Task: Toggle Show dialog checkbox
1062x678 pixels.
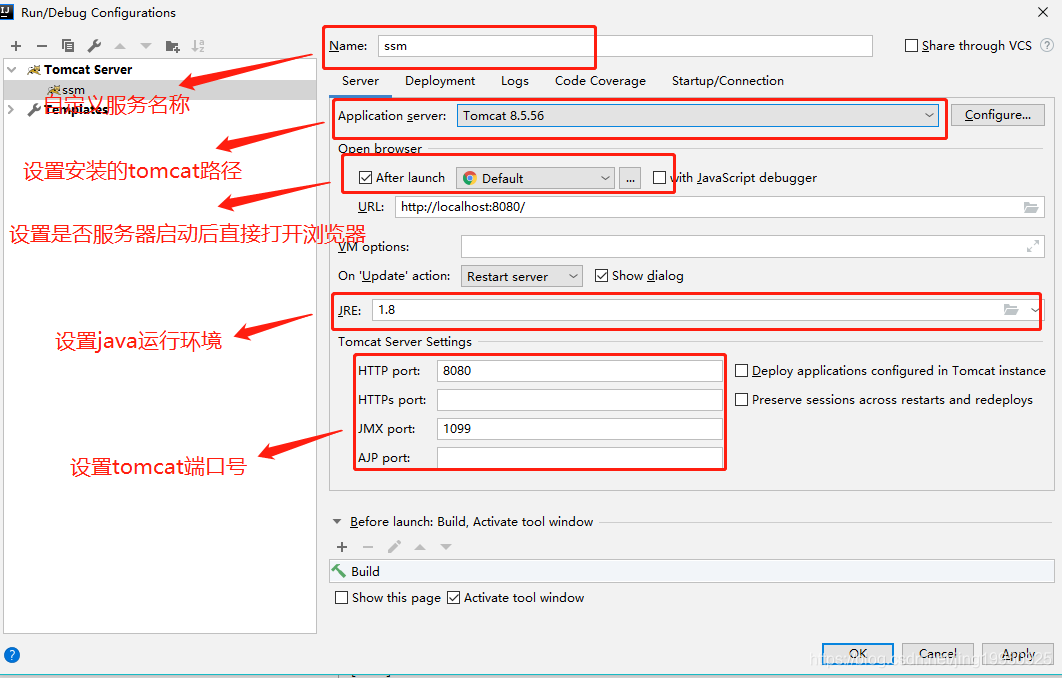Action: pos(601,276)
